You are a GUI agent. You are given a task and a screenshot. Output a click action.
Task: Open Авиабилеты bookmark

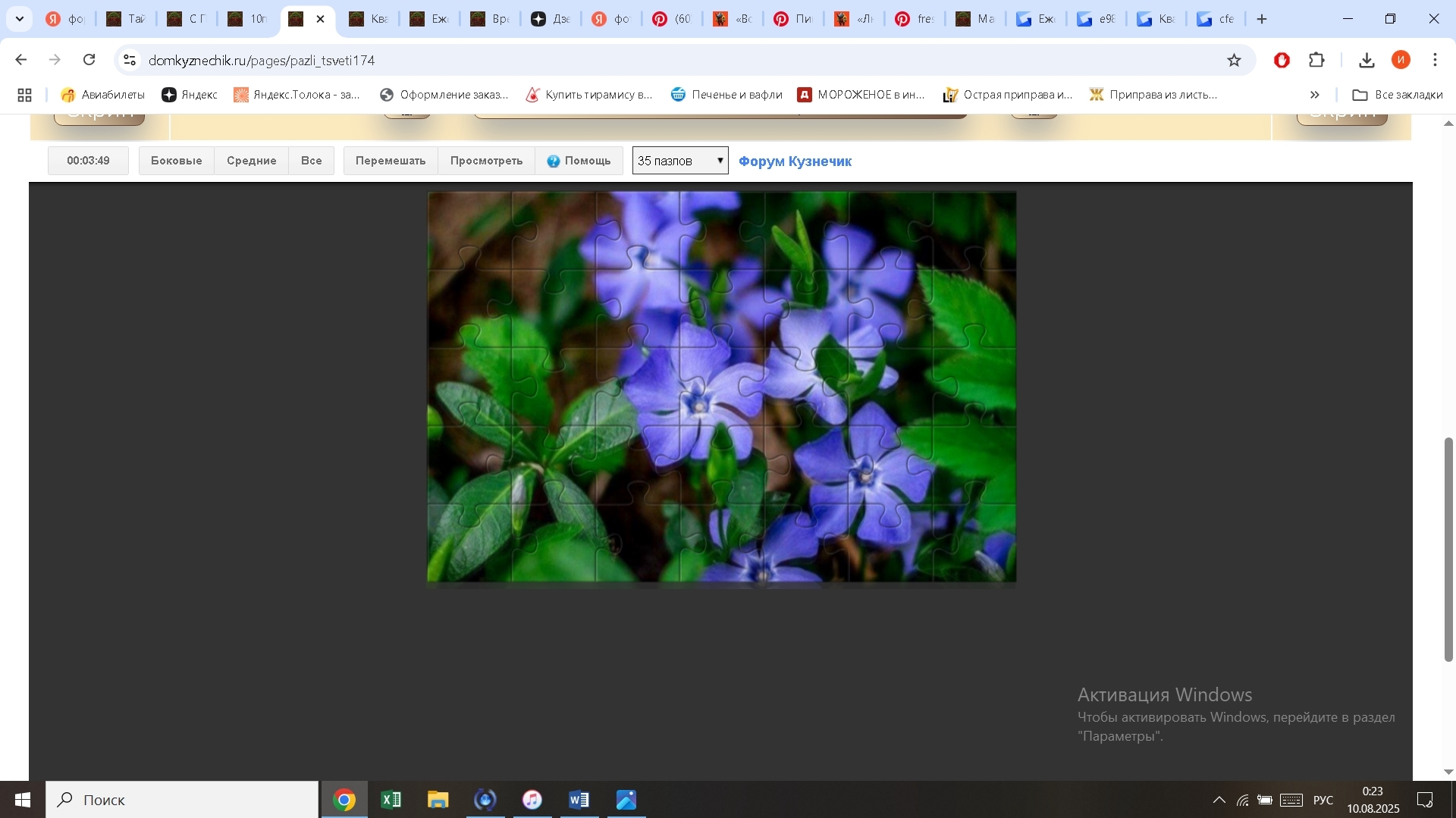102,95
